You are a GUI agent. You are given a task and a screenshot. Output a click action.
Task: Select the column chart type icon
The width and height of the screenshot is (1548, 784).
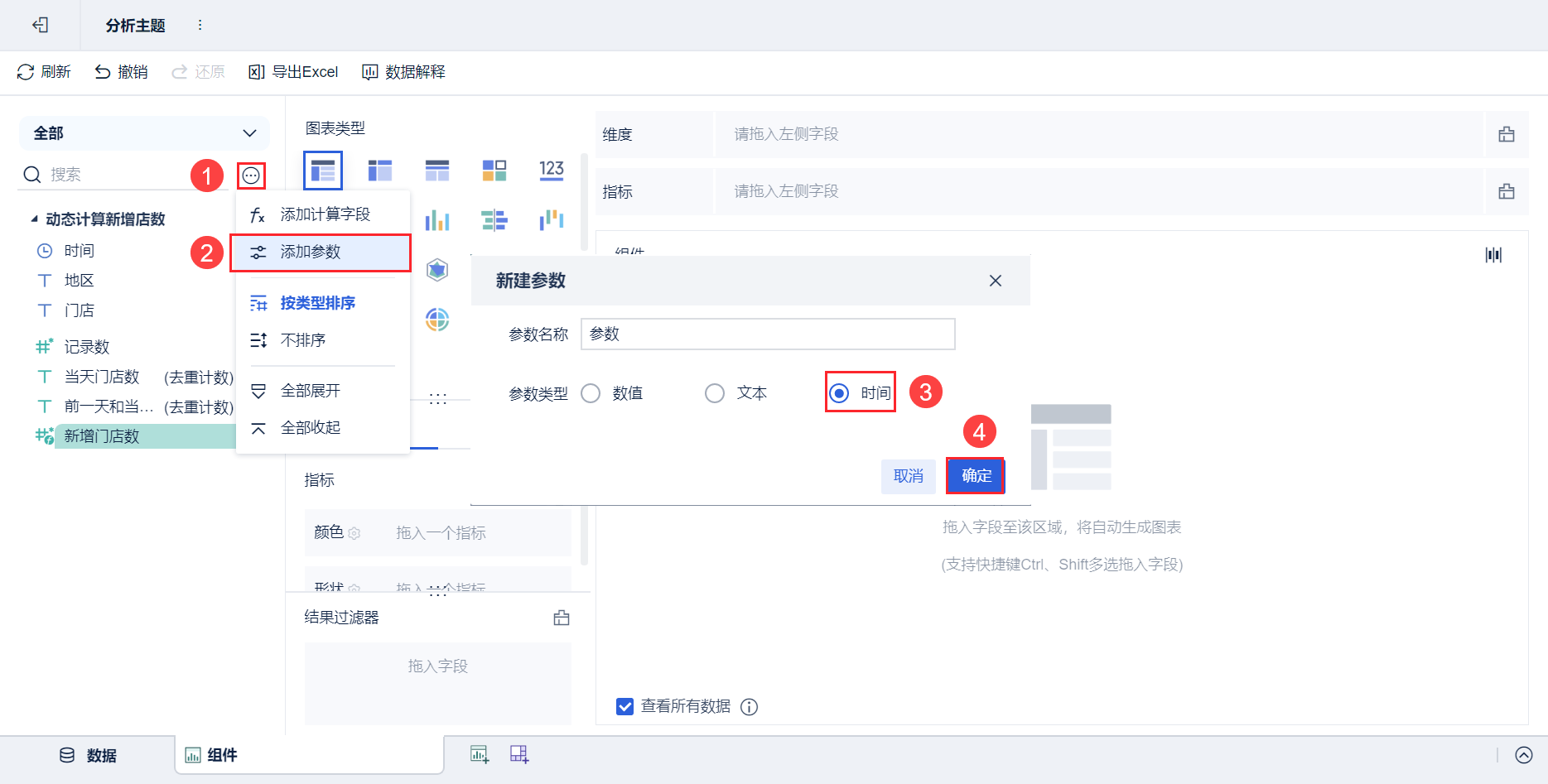(x=437, y=220)
